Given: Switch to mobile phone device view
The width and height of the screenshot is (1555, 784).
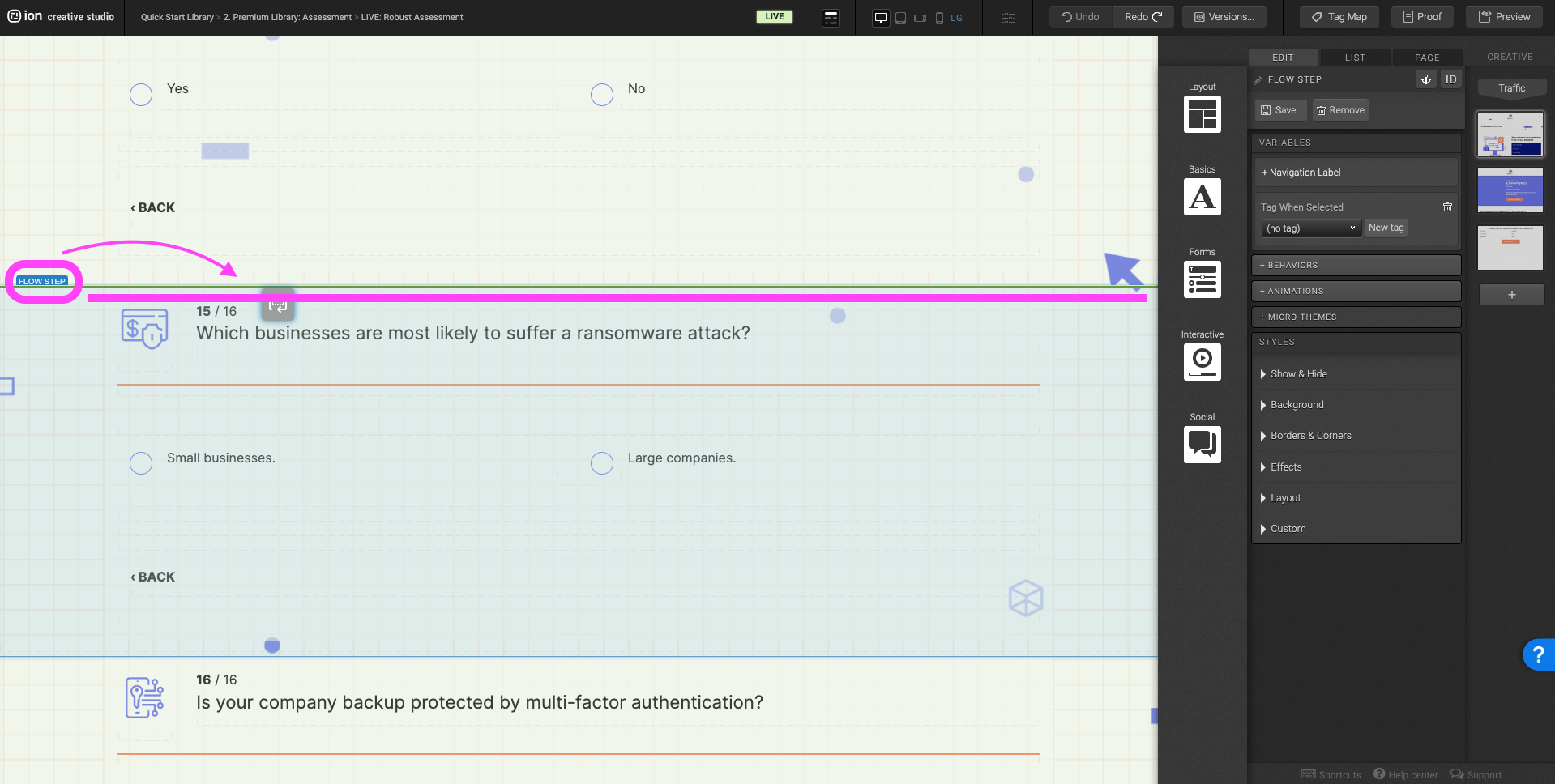Looking at the screenshot, I should pos(939,18).
